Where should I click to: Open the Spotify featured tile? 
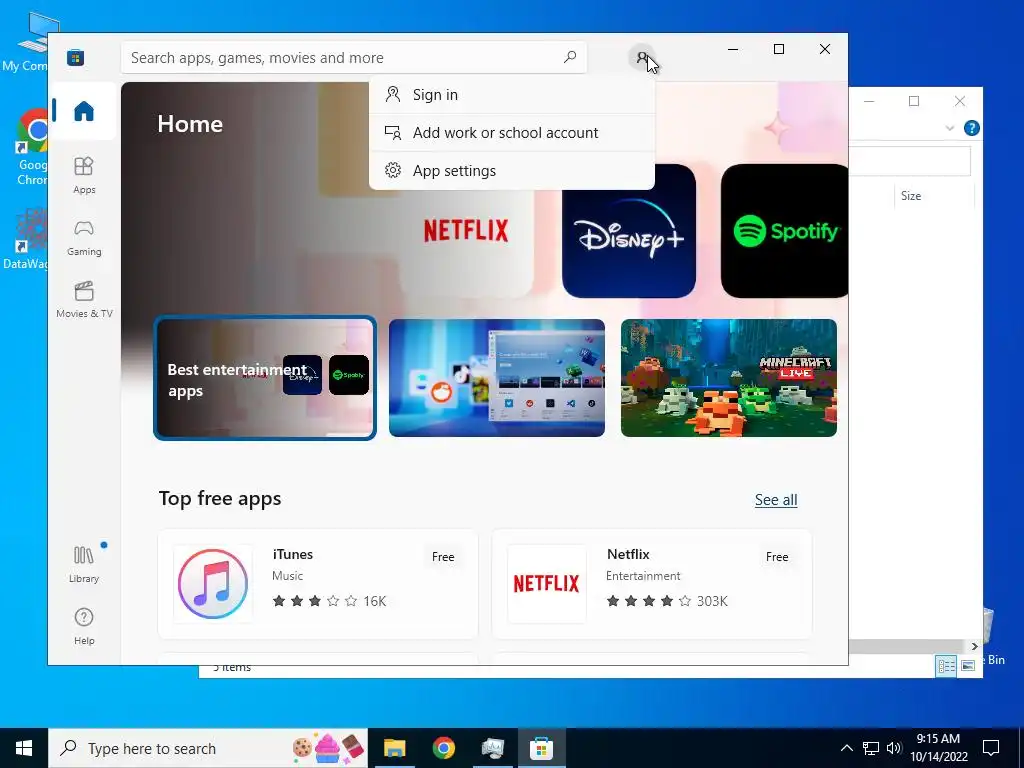click(x=784, y=231)
